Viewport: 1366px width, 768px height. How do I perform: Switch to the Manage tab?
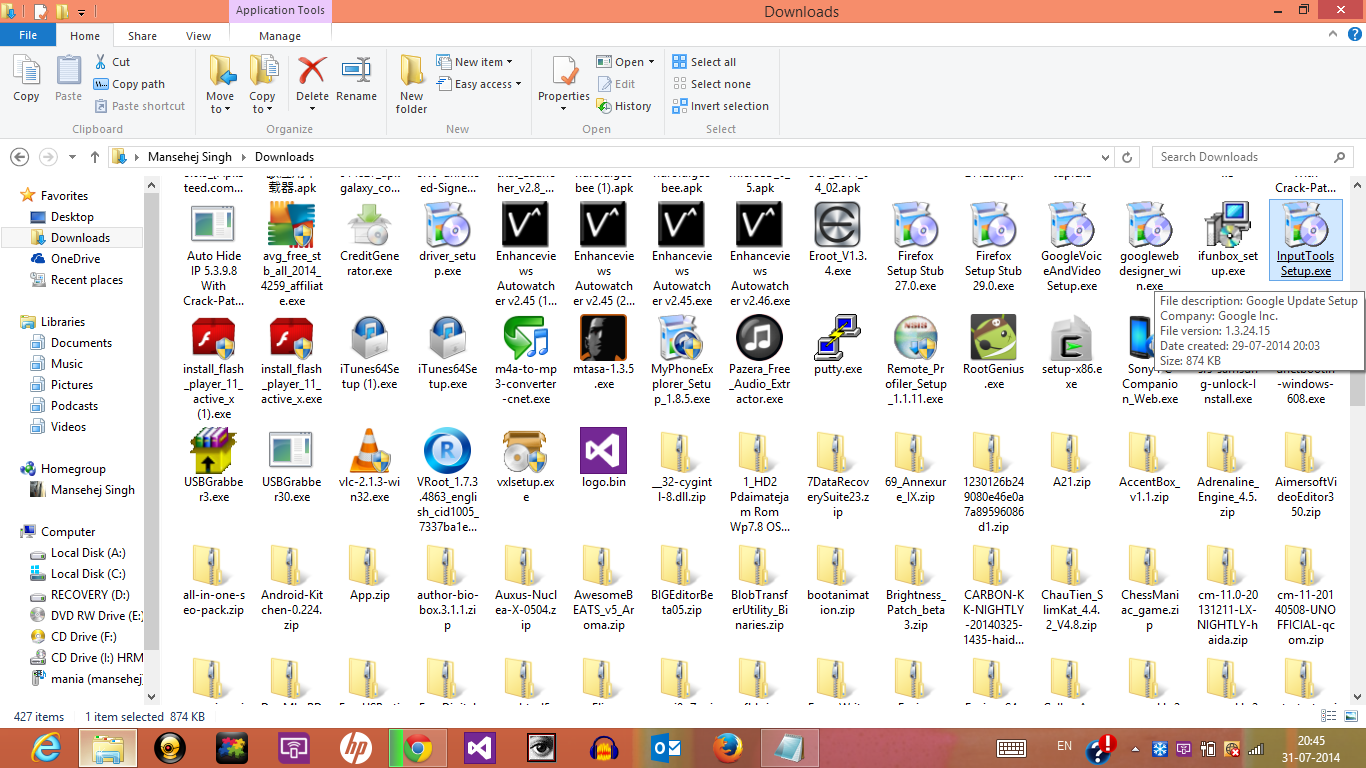pos(280,36)
